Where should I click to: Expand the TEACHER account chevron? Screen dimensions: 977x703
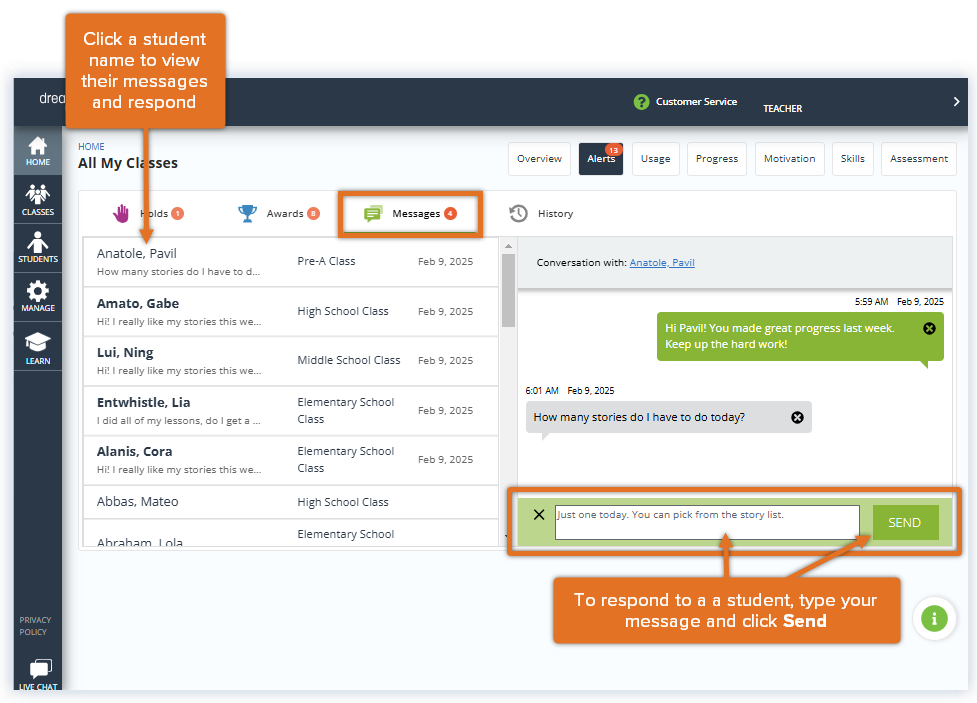(956, 101)
